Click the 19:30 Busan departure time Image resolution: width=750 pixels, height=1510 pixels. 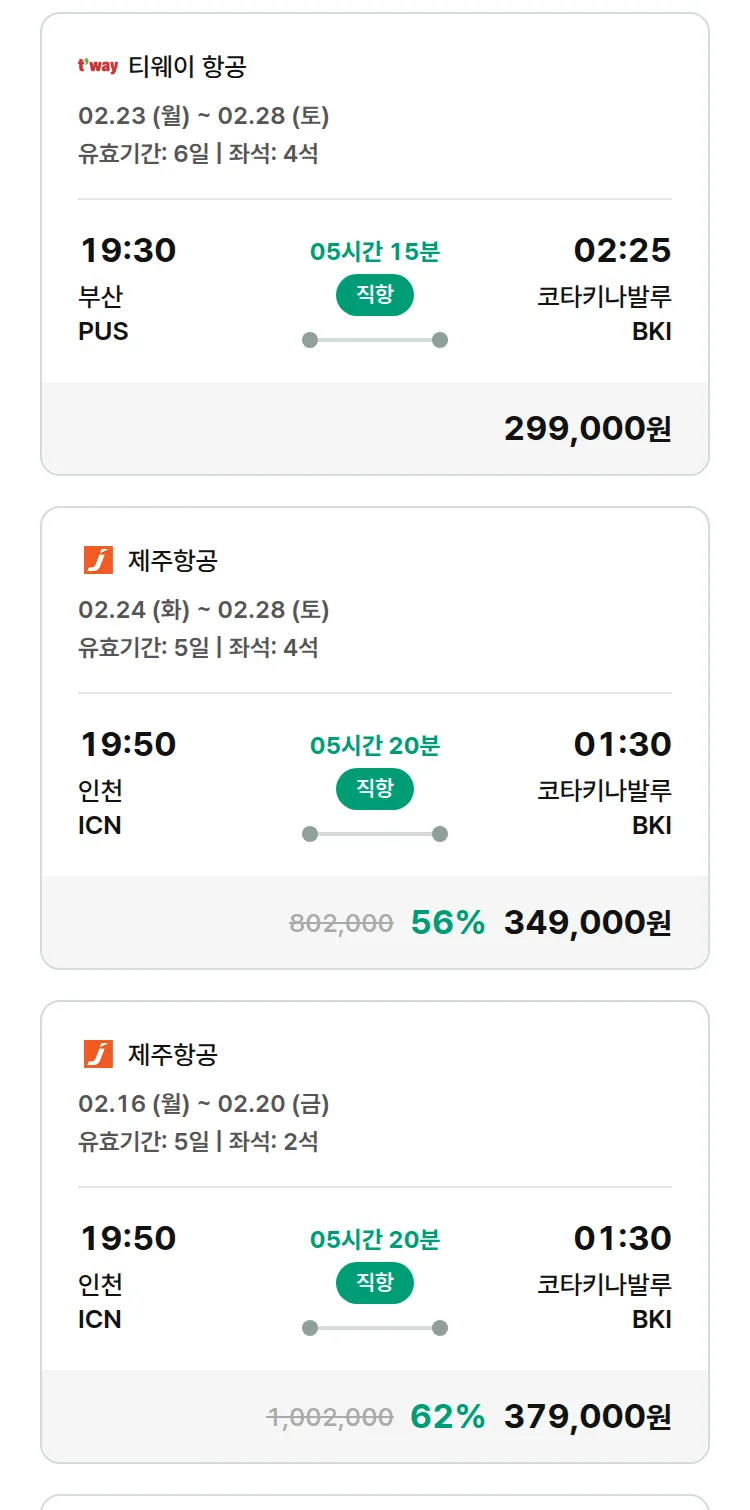point(128,250)
